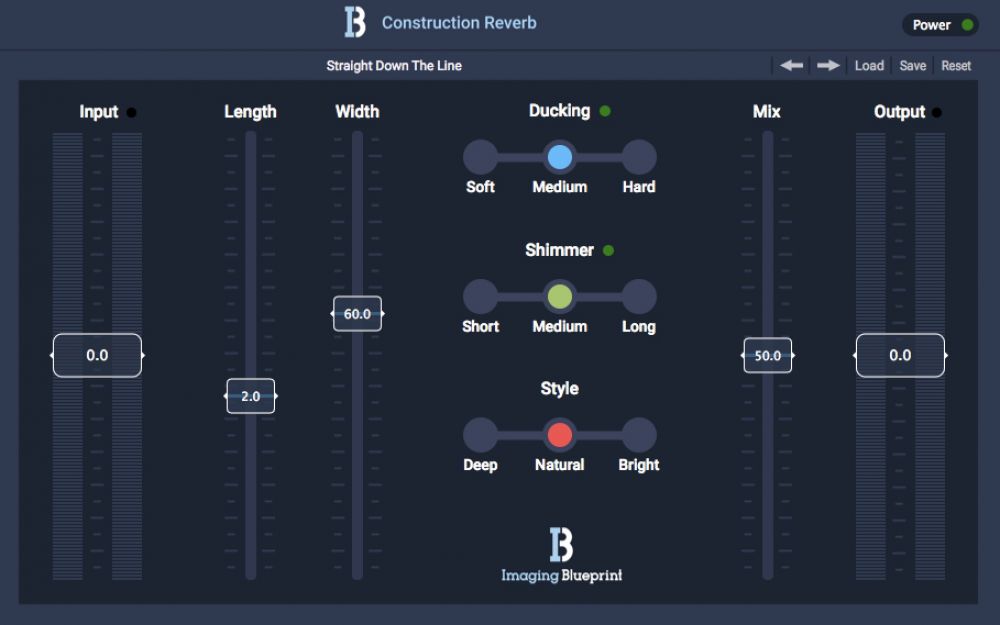Click the previous preset left arrow
1000x625 pixels.
coord(792,66)
